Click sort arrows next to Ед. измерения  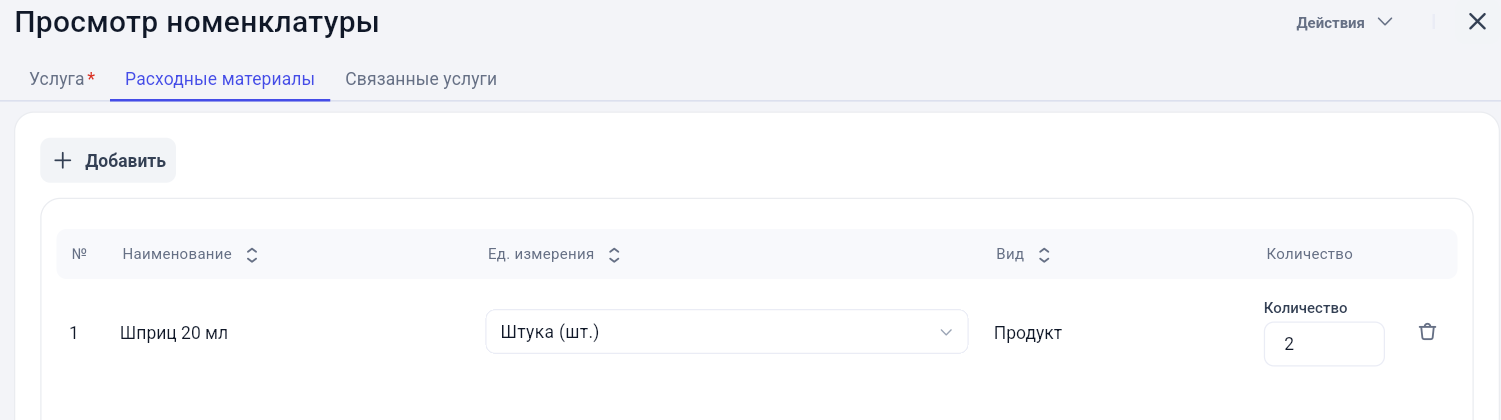click(614, 255)
